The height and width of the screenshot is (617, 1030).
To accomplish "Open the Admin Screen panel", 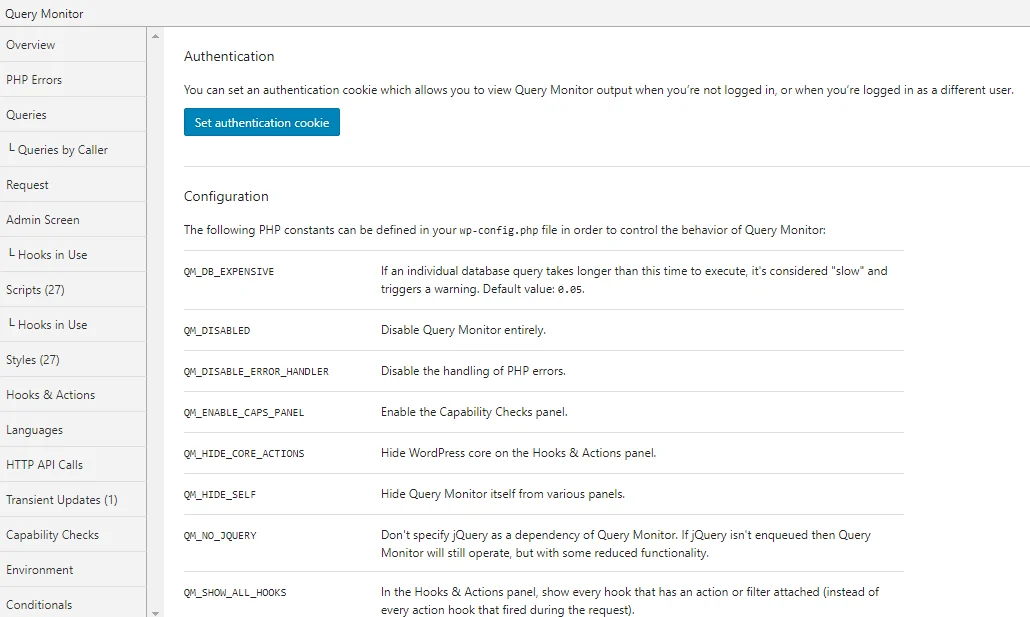I will pos(73,219).
